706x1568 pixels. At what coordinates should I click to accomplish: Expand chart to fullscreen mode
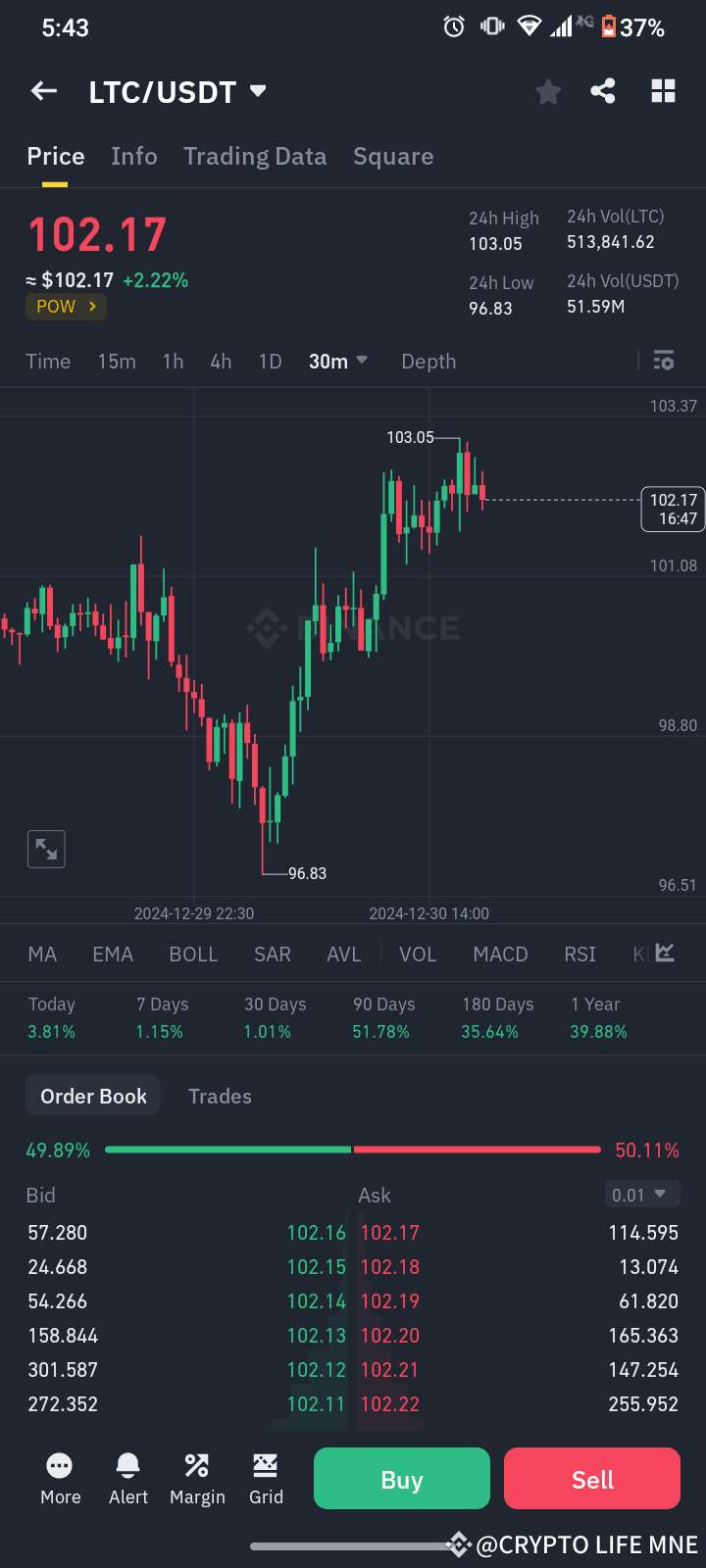pos(45,849)
